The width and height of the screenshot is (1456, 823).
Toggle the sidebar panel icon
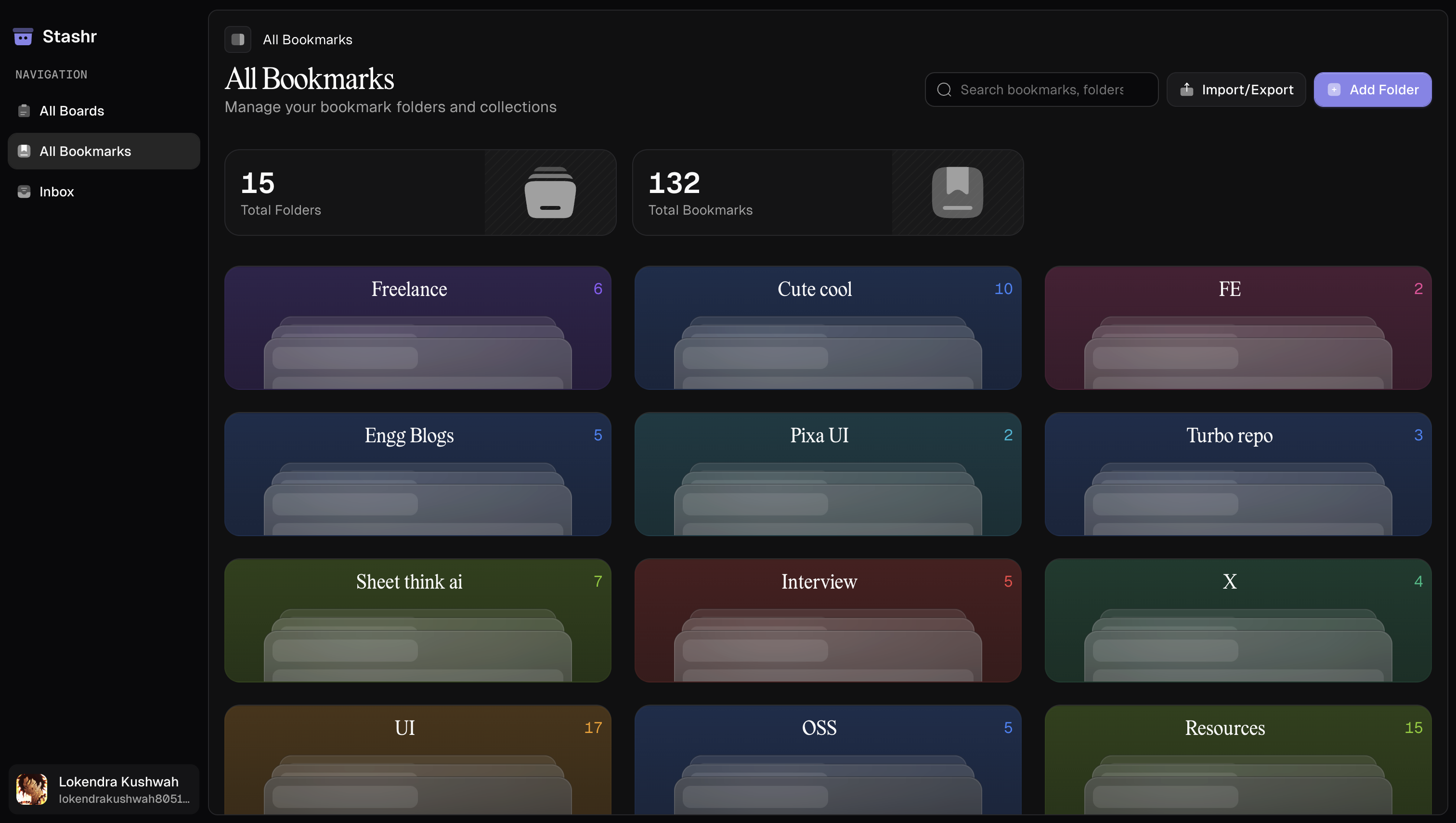tap(237, 39)
